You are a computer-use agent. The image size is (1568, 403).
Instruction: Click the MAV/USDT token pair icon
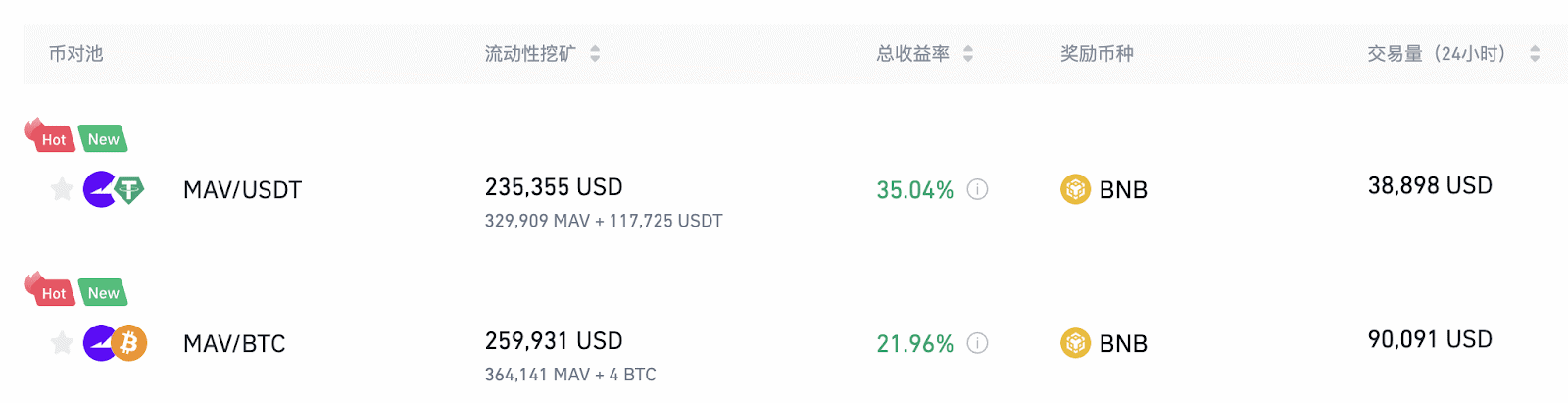click(114, 189)
